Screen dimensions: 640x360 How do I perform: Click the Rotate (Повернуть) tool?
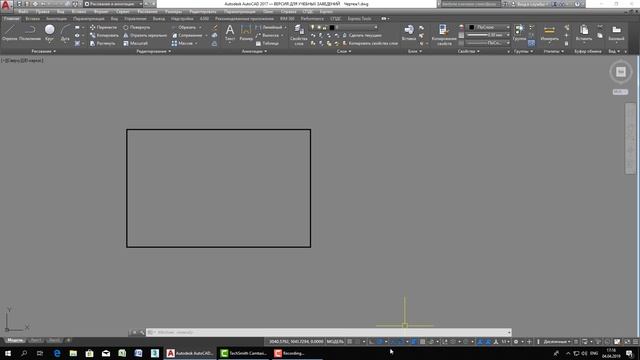(137, 27)
